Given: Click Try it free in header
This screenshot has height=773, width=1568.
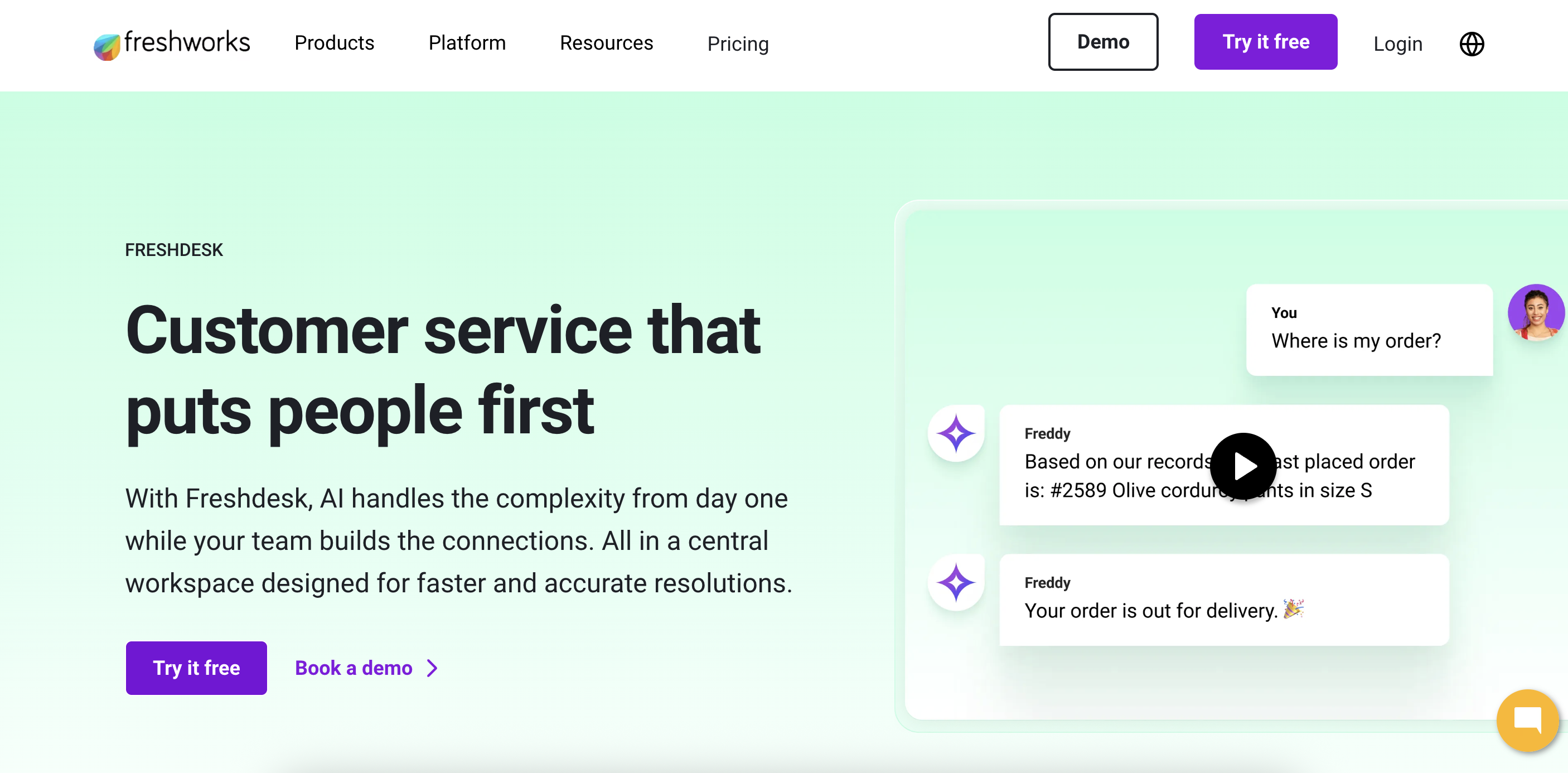Looking at the screenshot, I should tap(1265, 42).
